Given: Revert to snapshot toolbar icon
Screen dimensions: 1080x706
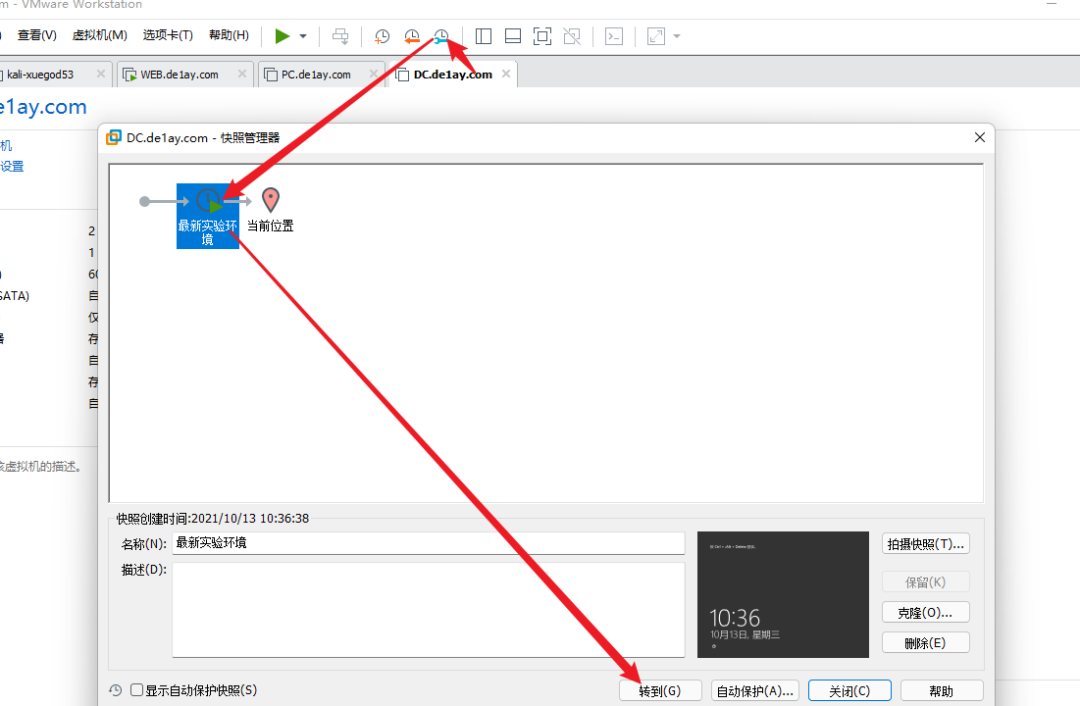Looking at the screenshot, I should (412, 36).
